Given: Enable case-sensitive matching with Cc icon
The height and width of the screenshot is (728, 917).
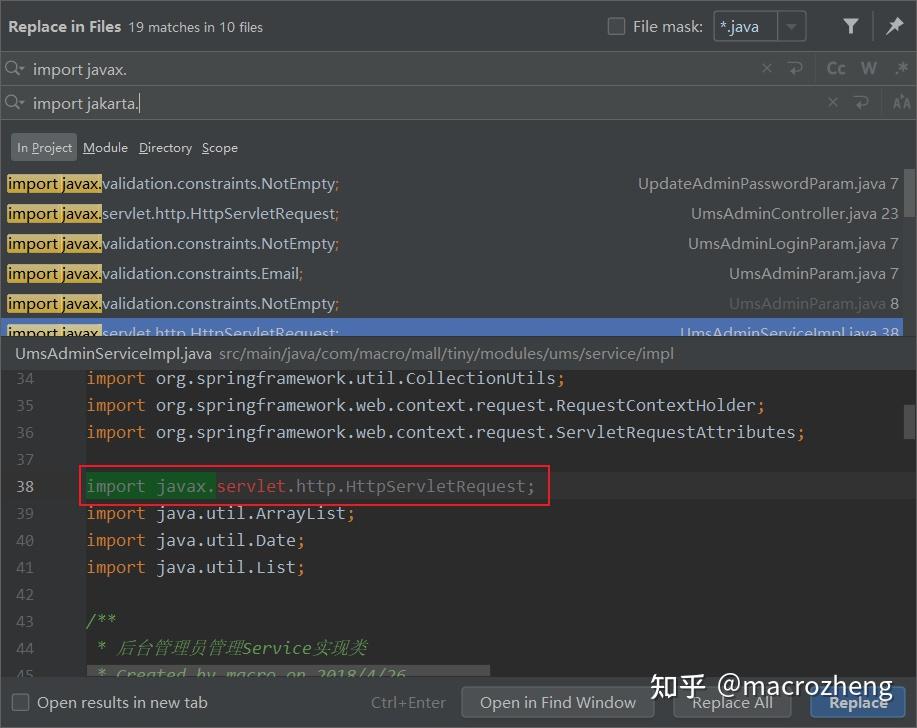Looking at the screenshot, I should click(x=835, y=68).
